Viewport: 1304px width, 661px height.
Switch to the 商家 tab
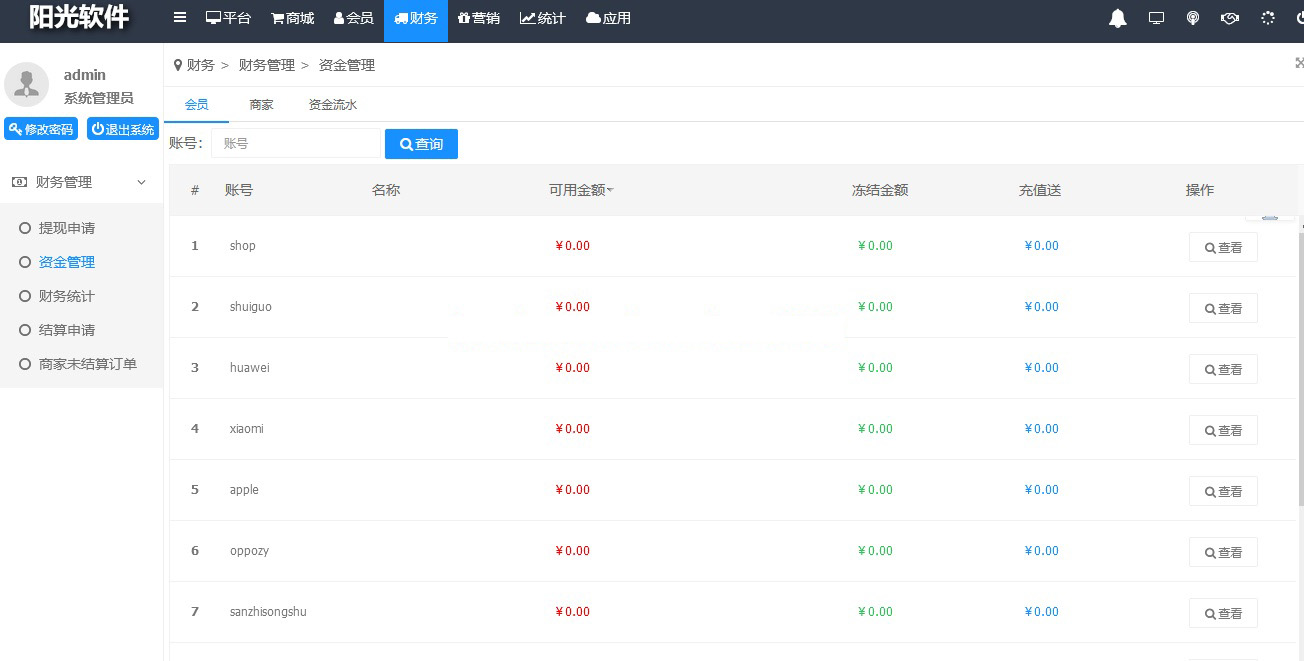pyautogui.click(x=261, y=104)
